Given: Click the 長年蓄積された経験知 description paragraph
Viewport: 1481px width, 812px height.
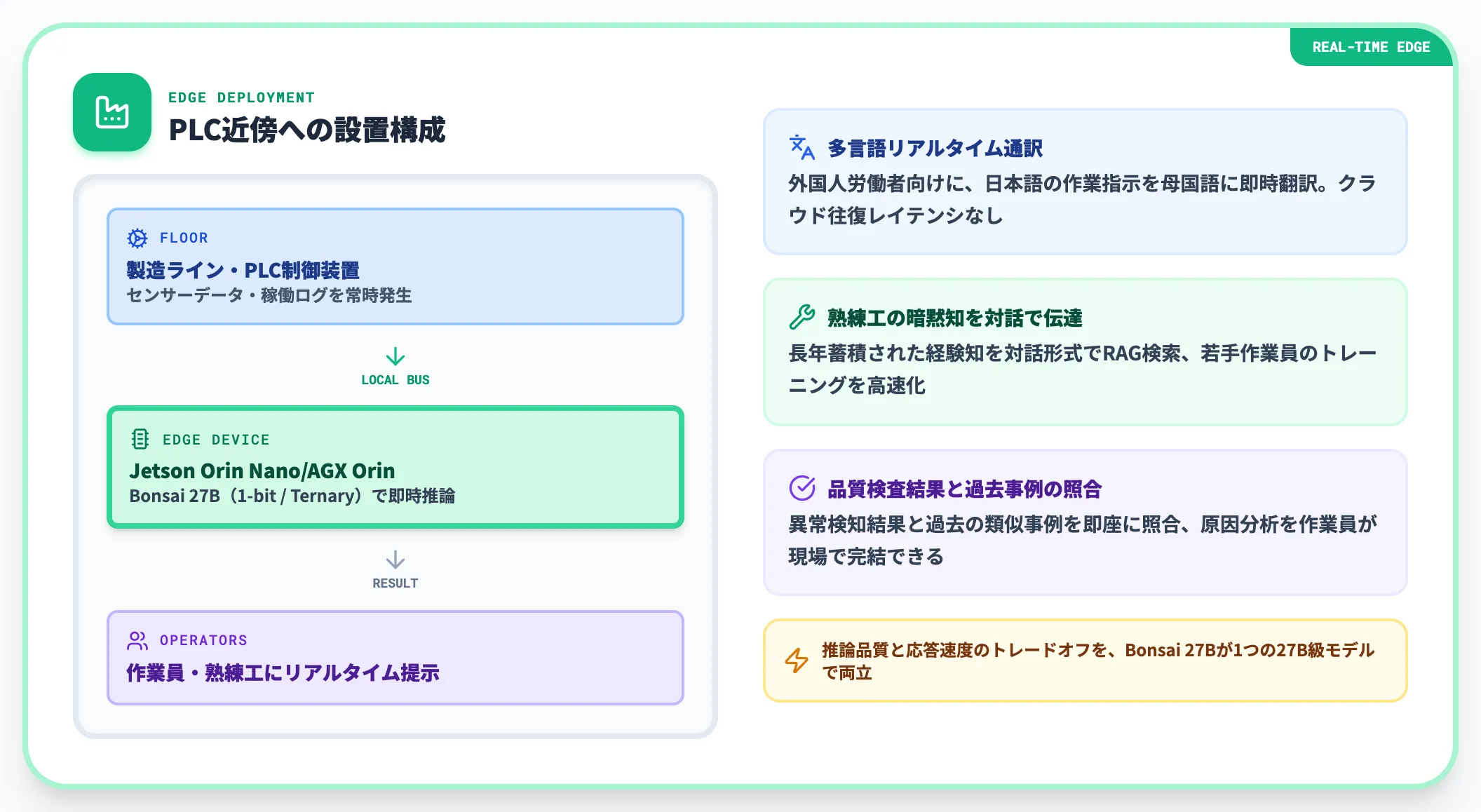Looking at the screenshot, I should [x=1082, y=369].
